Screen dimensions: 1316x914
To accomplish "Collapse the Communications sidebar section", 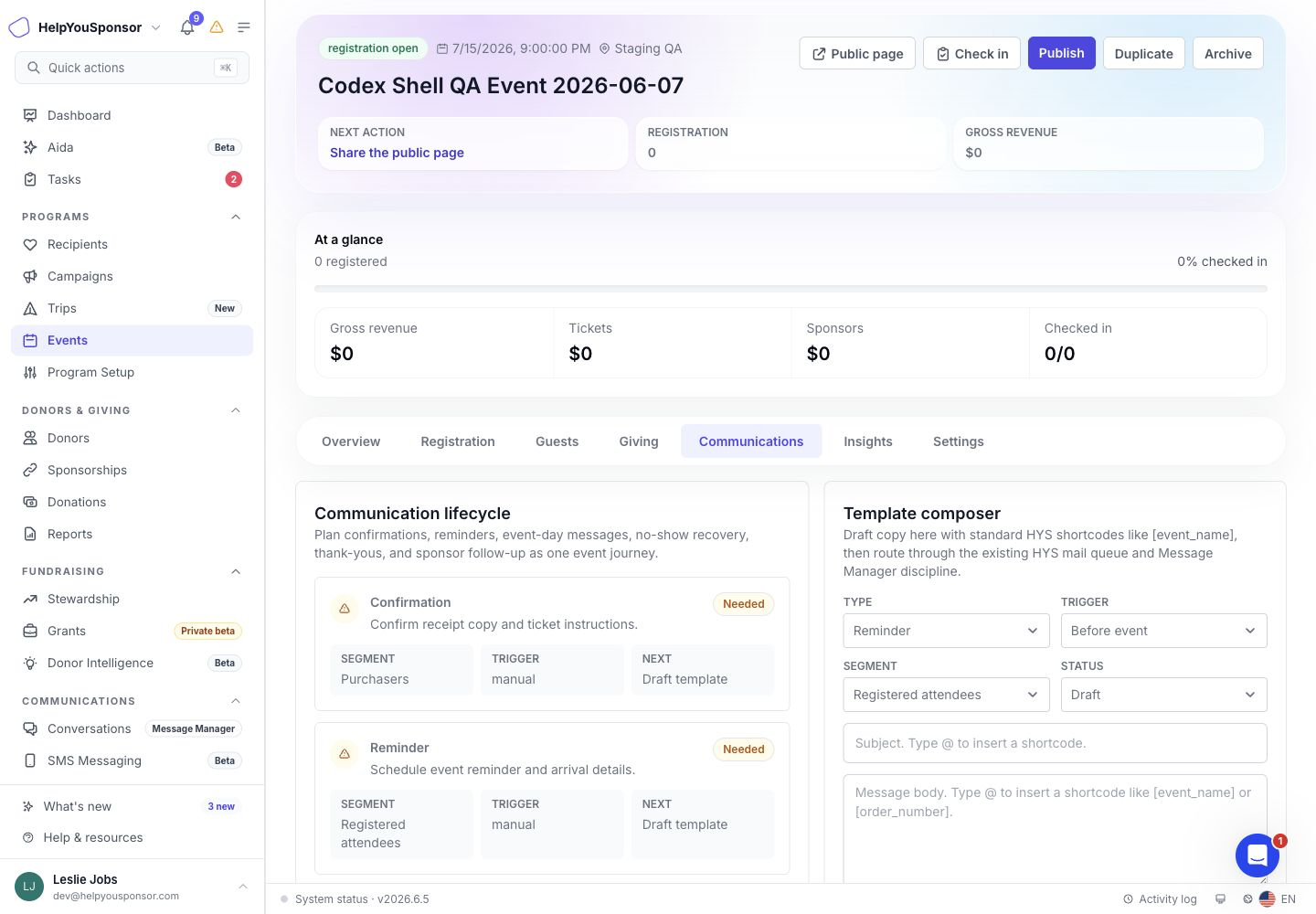I will pos(236,701).
